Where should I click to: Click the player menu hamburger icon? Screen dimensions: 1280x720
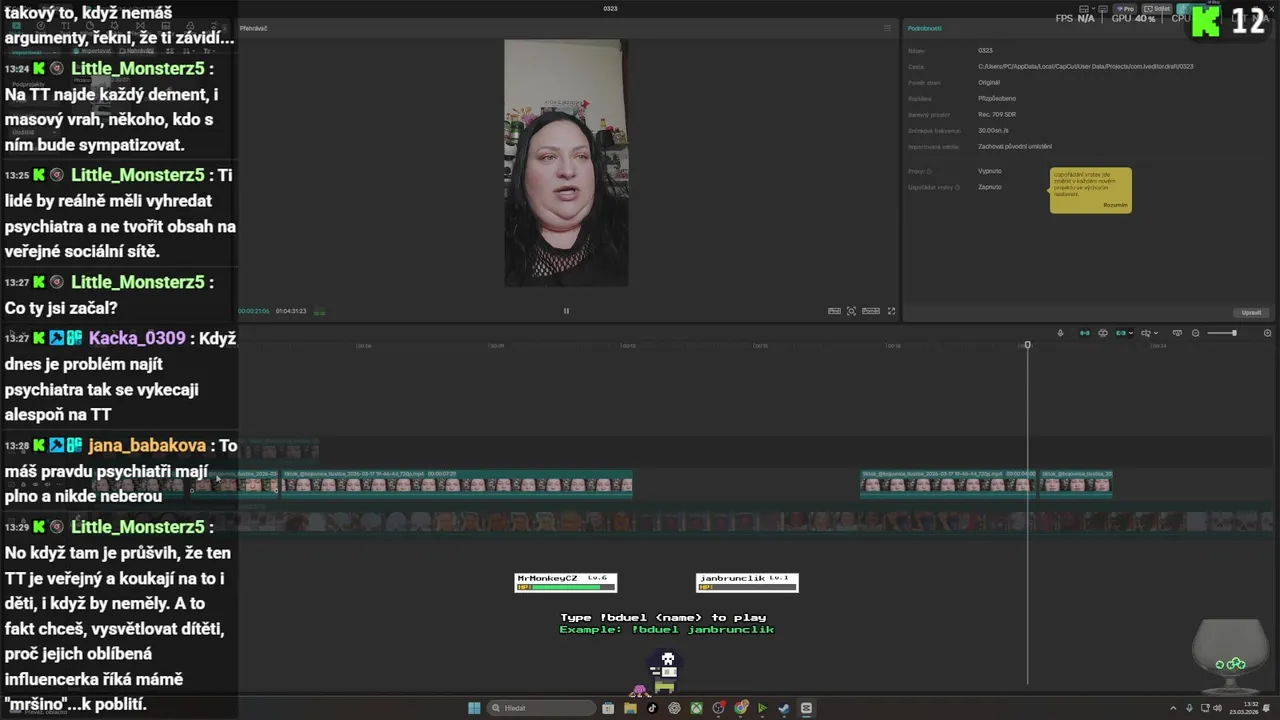click(x=887, y=28)
